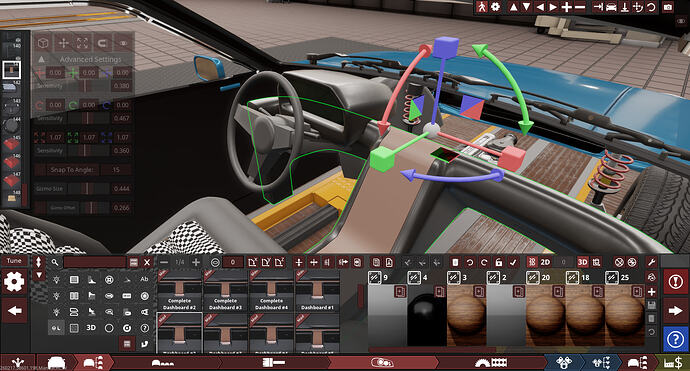Viewport: 690px width, 371px height.
Task: Select the steering wheel fixture category icon
Action: click(109, 279)
